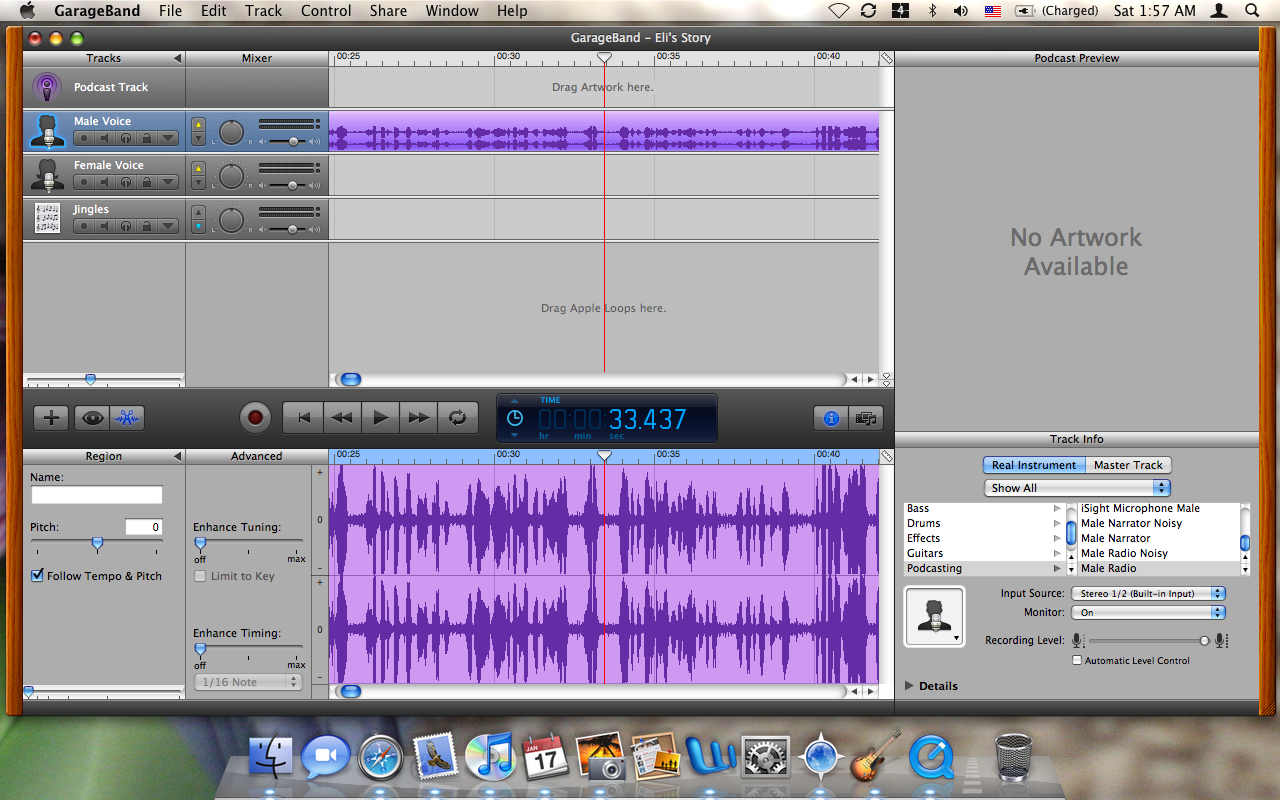Open the Input Source dropdown

tap(1148, 593)
